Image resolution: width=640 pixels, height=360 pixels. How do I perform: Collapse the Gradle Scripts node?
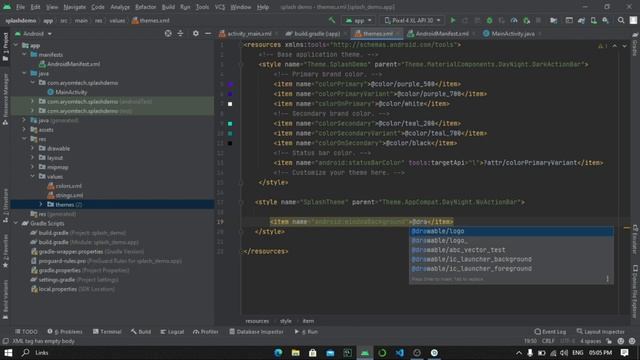(16, 223)
